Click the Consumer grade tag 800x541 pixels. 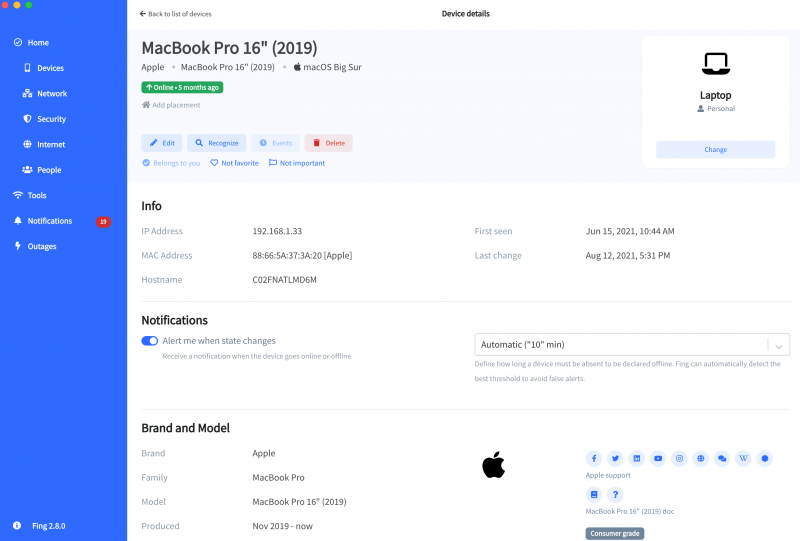615,533
